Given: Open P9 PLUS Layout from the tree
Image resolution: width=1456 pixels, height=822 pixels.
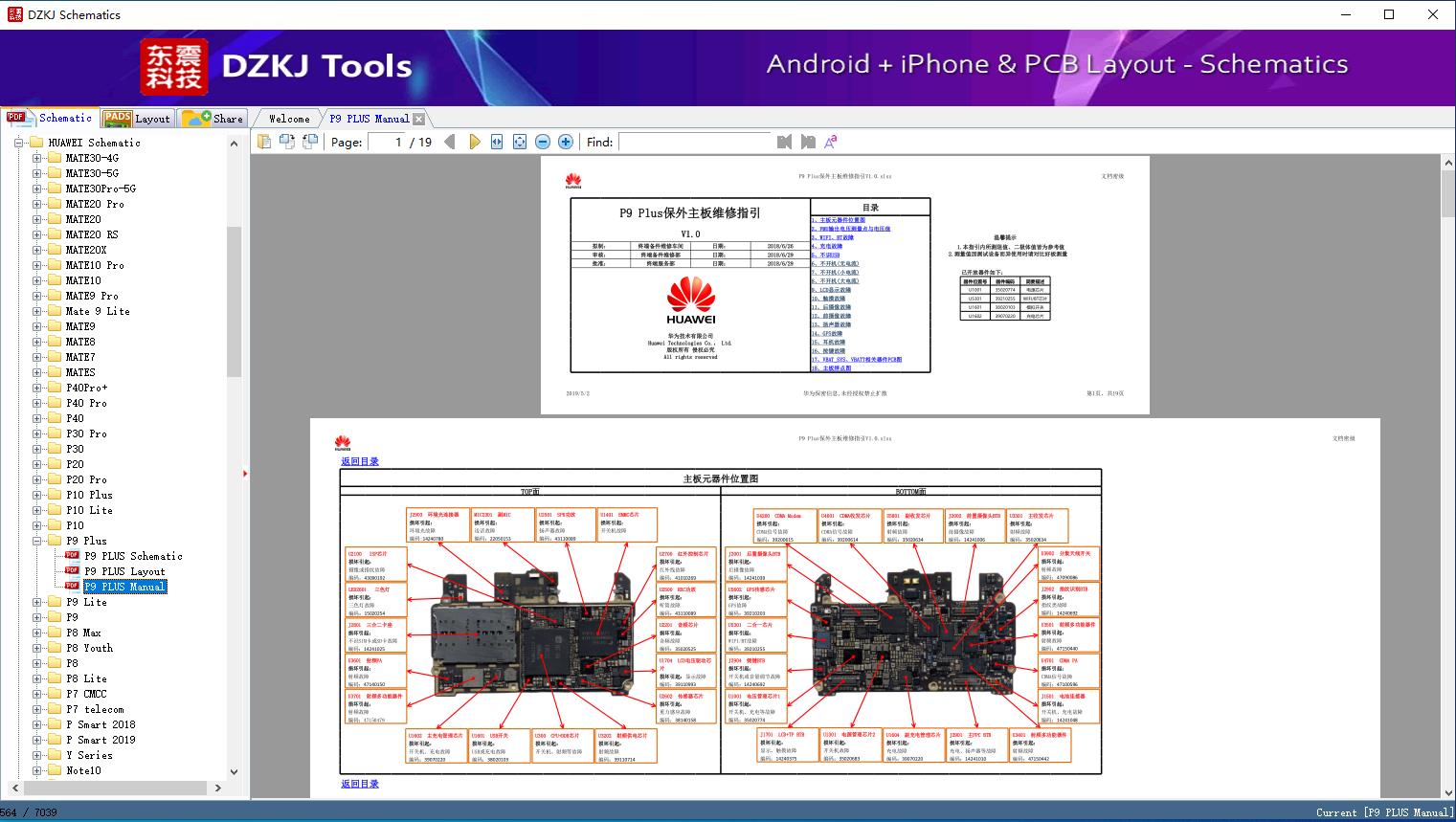Looking at the screenshot, I should (124, 571).
